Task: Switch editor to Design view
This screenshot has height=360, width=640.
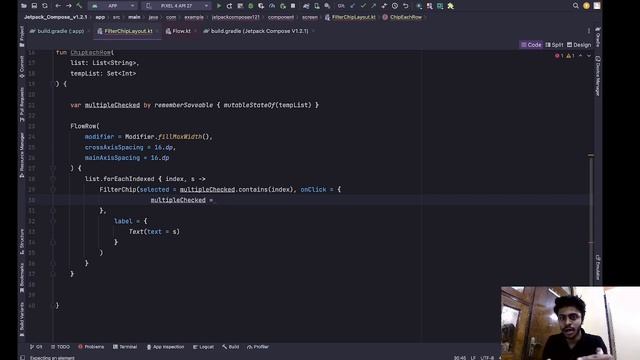Action: coord(579,45)
